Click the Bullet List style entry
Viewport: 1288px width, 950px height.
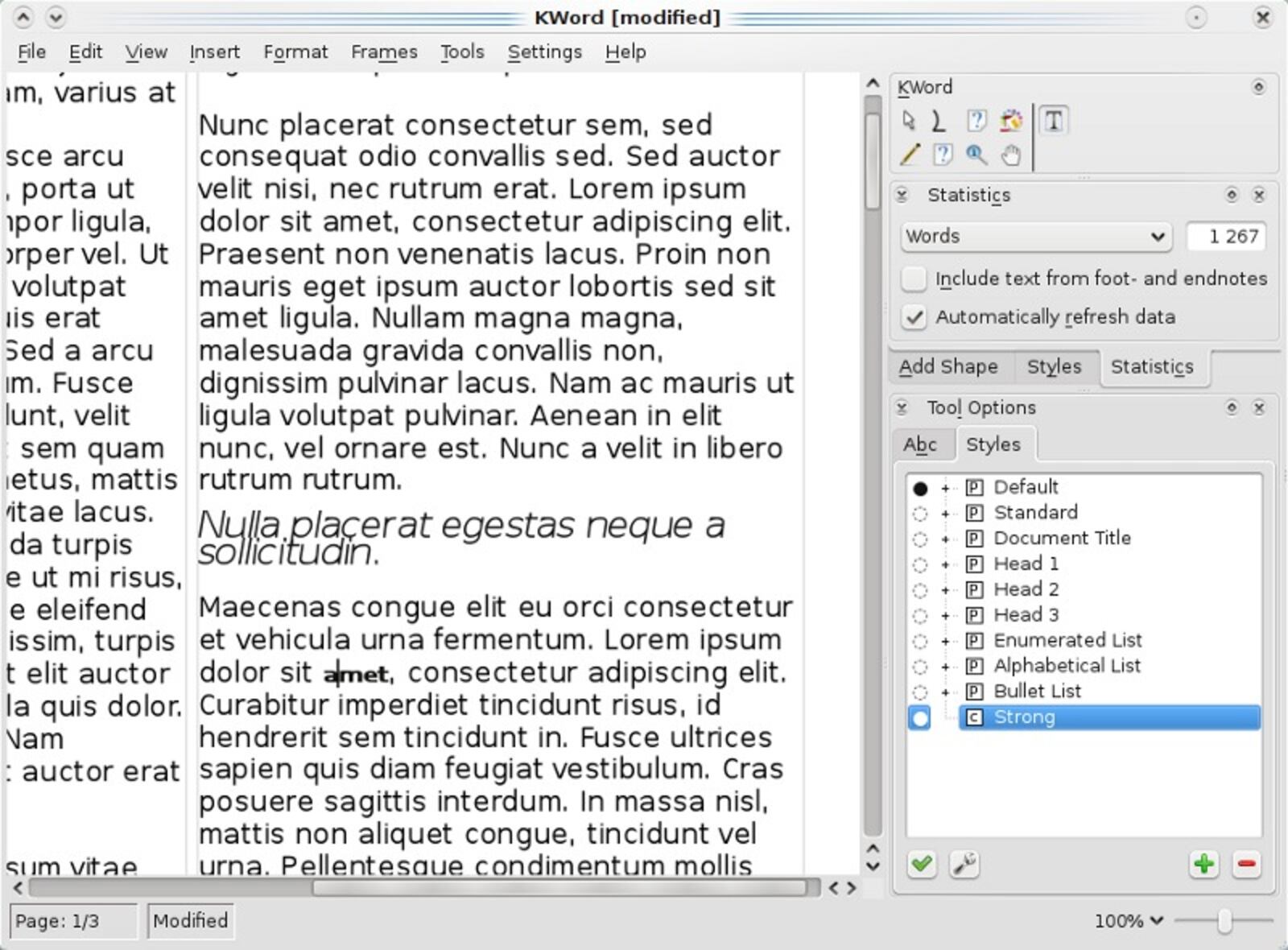(x=1037, y=691)
